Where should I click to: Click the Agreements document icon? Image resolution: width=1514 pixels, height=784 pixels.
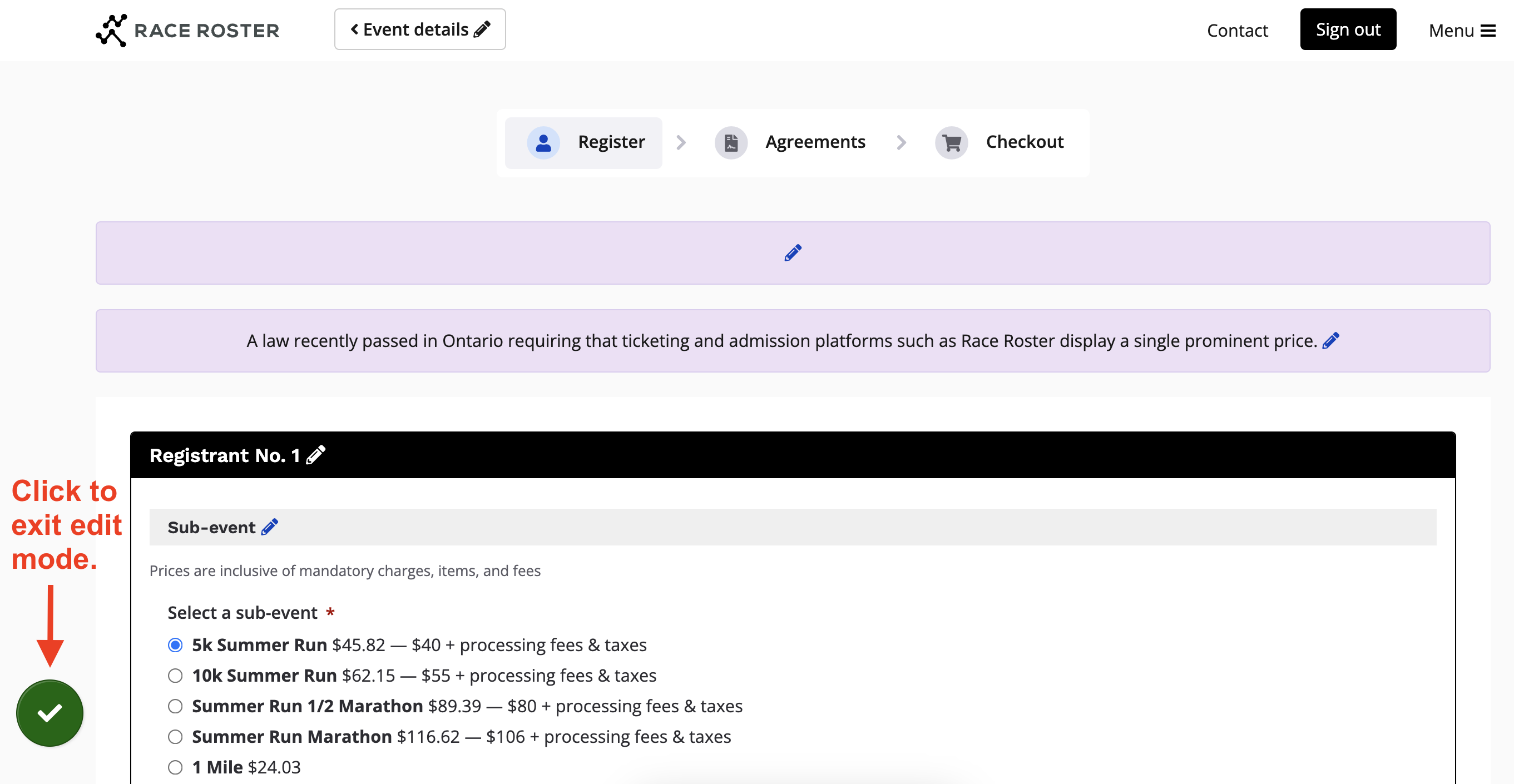[x=730, y=142]
